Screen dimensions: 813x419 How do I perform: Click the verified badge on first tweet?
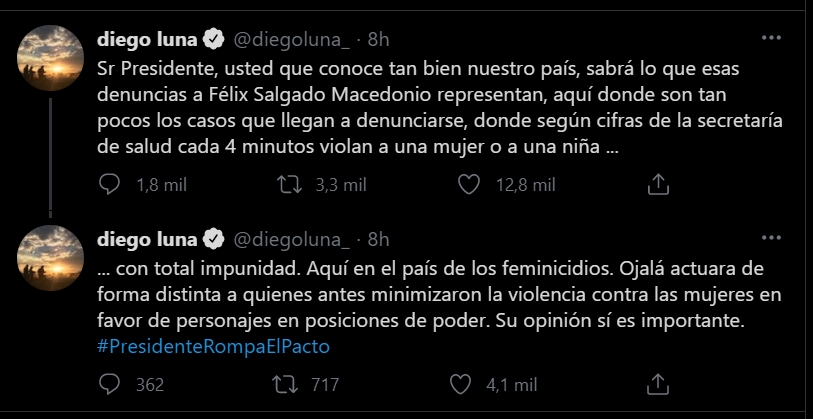214,40
